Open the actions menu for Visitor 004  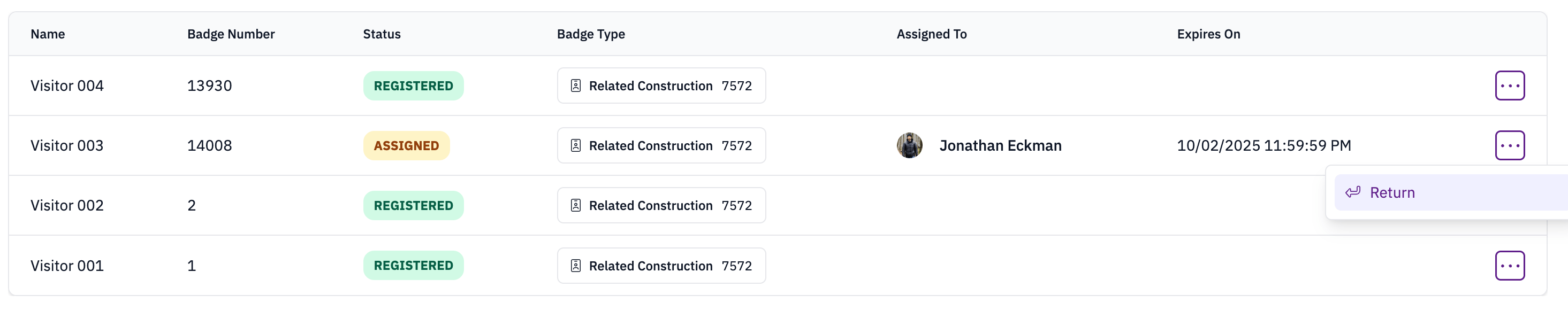(1510, 86)
